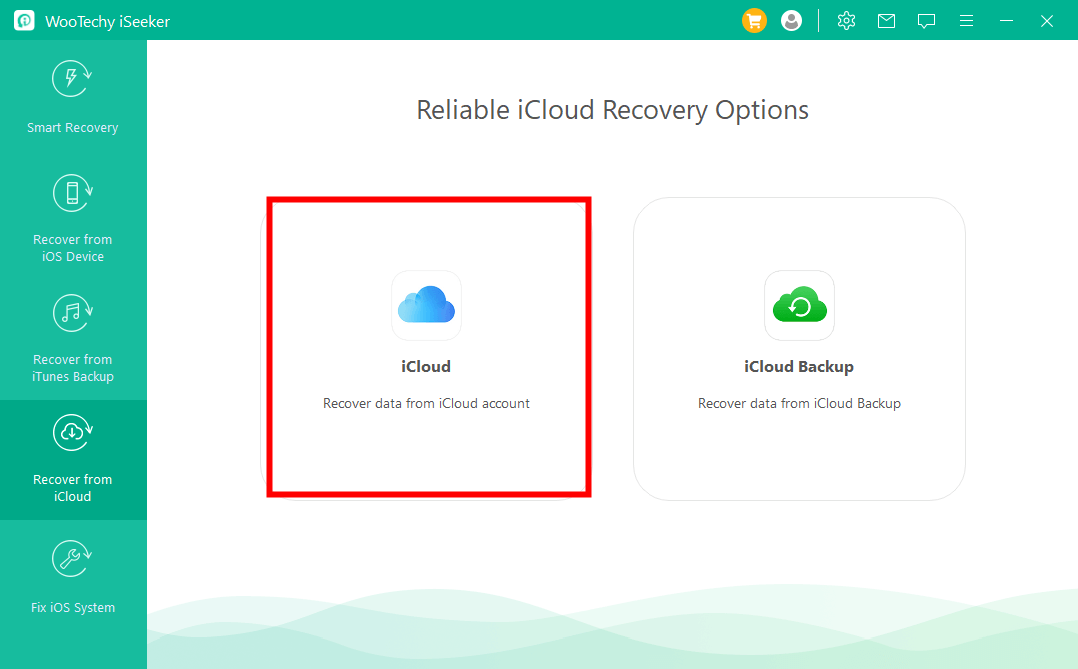Select the bold iCloud Backup card title

[799, 367]
